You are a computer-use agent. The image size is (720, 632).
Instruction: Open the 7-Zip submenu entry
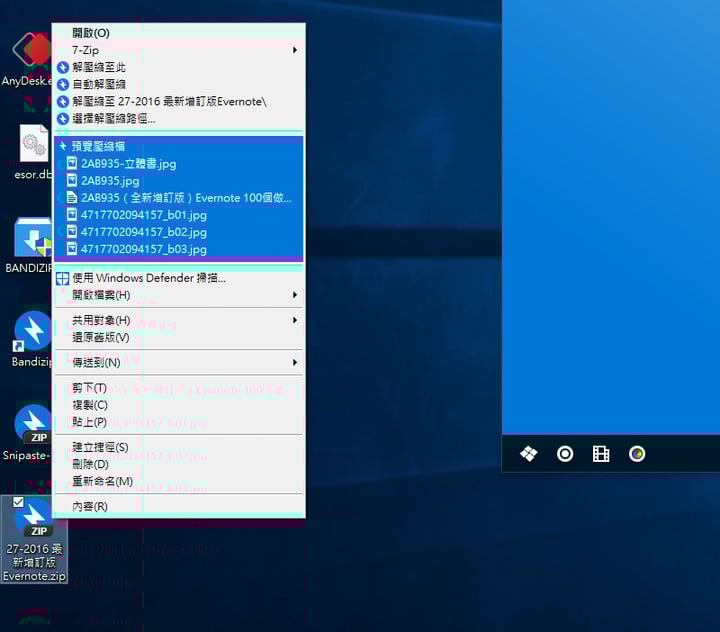click(x=179, y=50)
